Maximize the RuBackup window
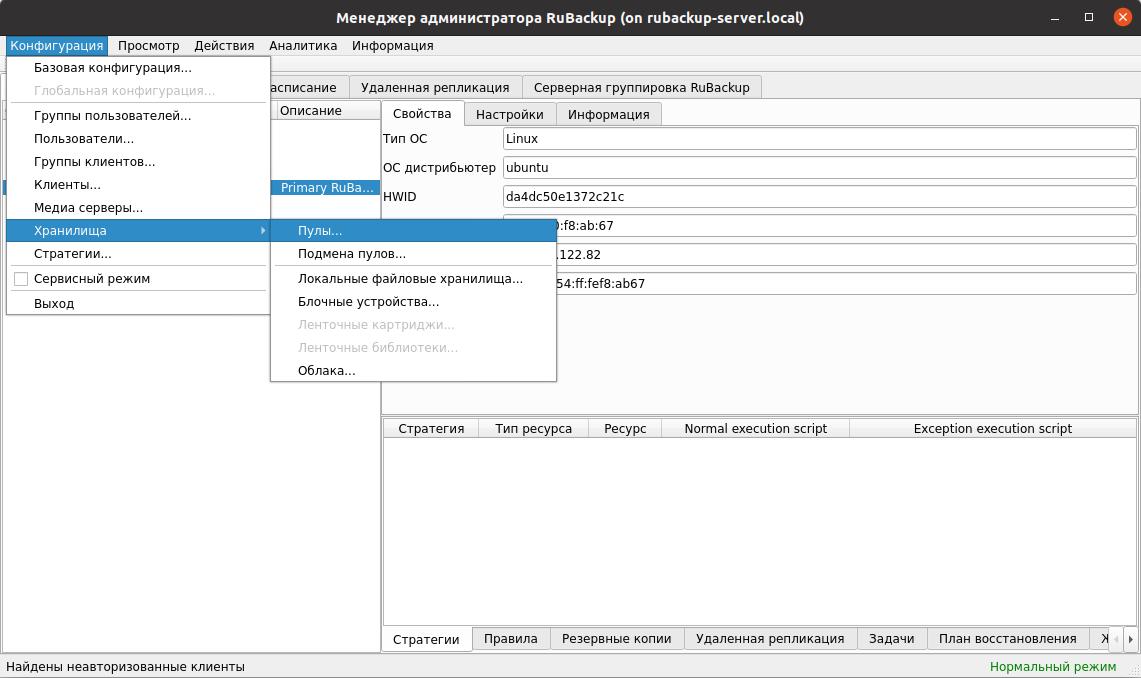The width and height of the screenshot is (1141, 678). pyautogui.click(x=1089, y=17)
